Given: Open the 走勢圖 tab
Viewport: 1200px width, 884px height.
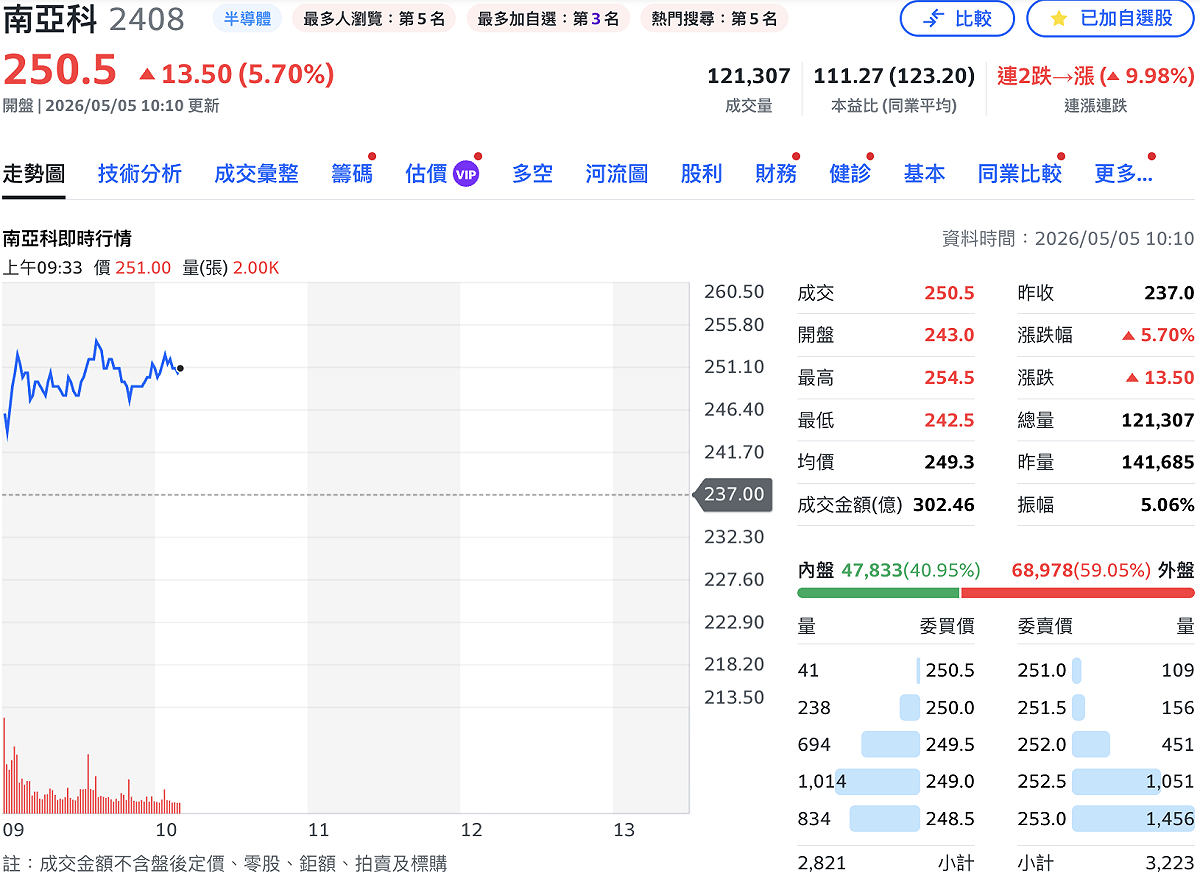Looking at the screenshot, I should [33, 174].
